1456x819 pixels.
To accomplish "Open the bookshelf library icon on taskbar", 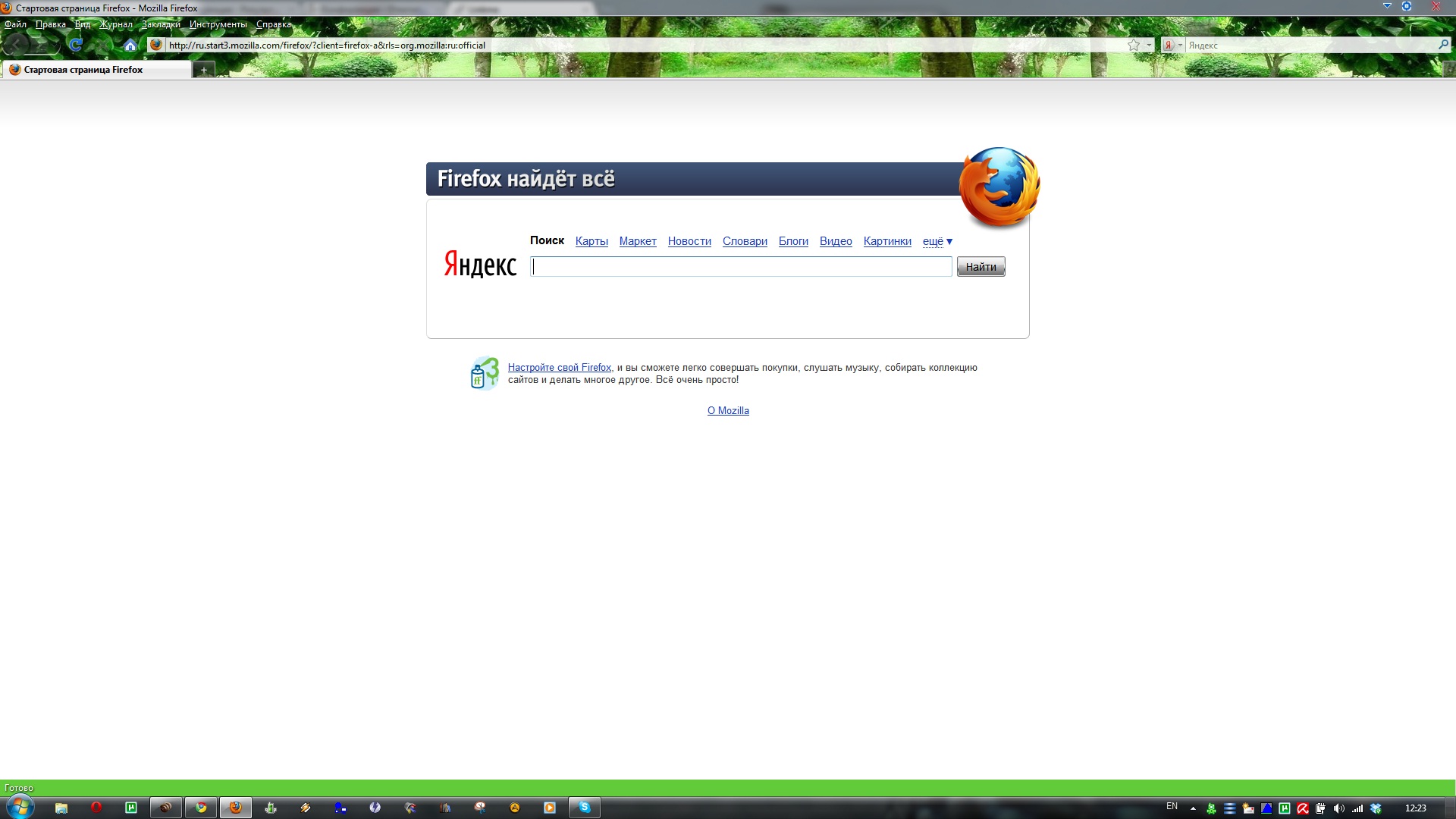I will coord(445,808).
